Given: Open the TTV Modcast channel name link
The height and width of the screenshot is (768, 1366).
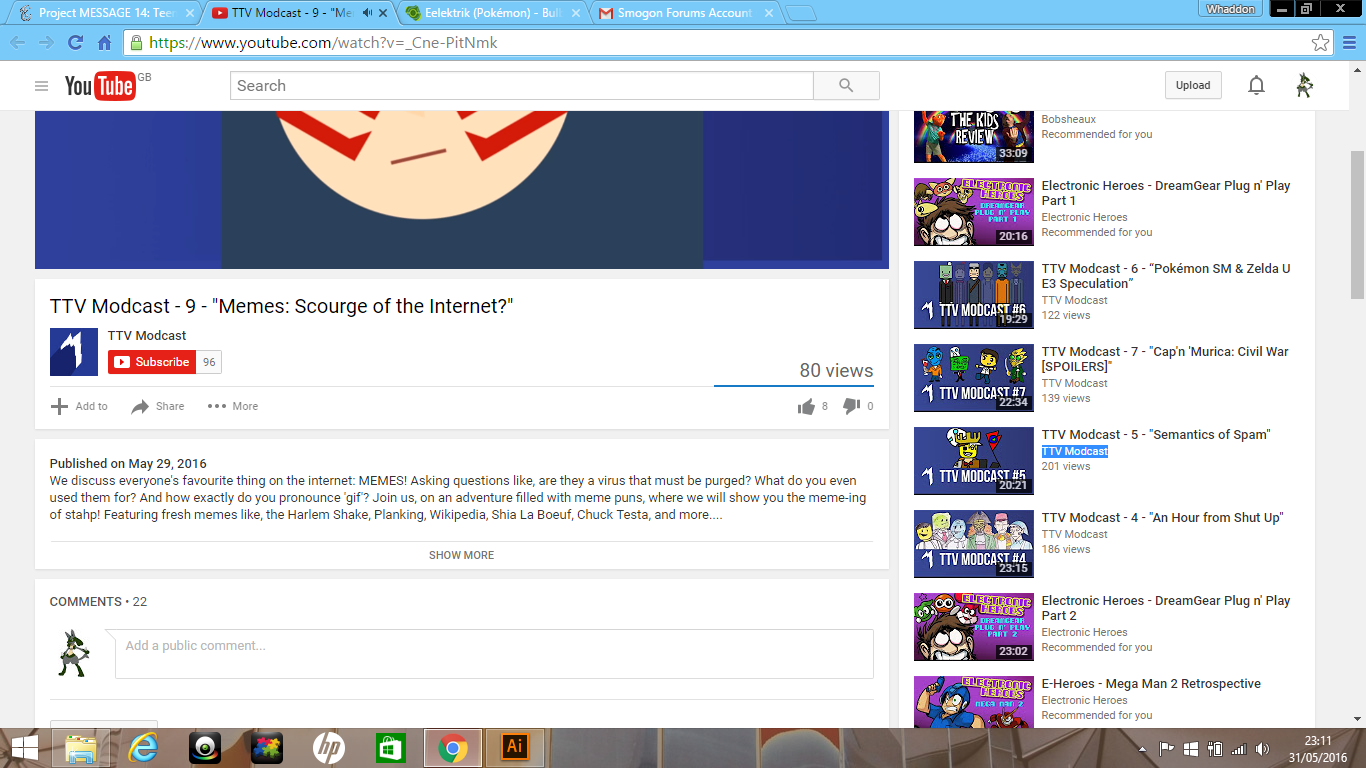Looking at the screenshot, I should pyautogui.click(x=147, y=336).
